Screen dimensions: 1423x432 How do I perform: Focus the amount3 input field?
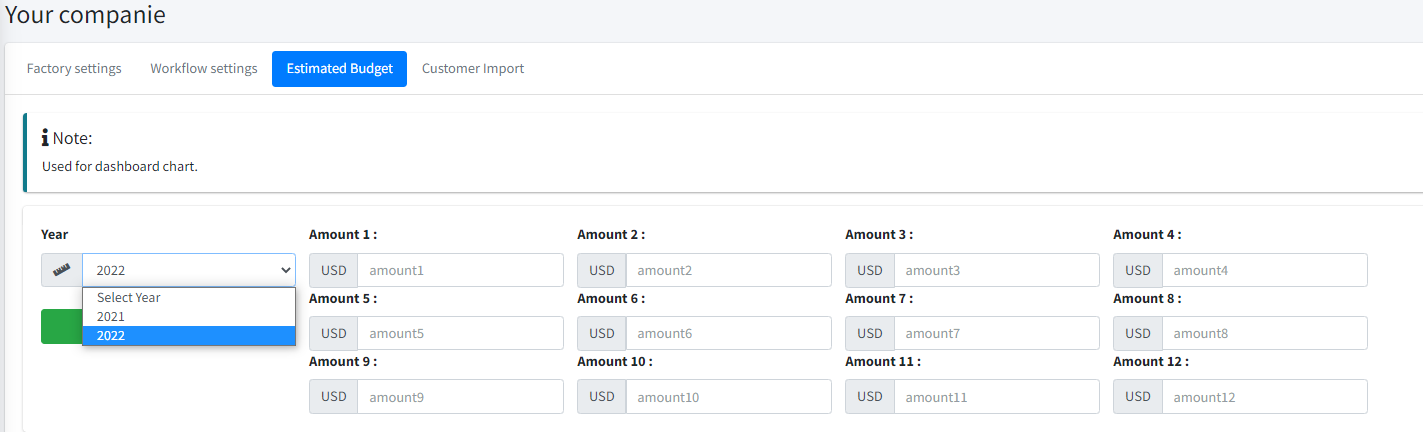(996, 270)
